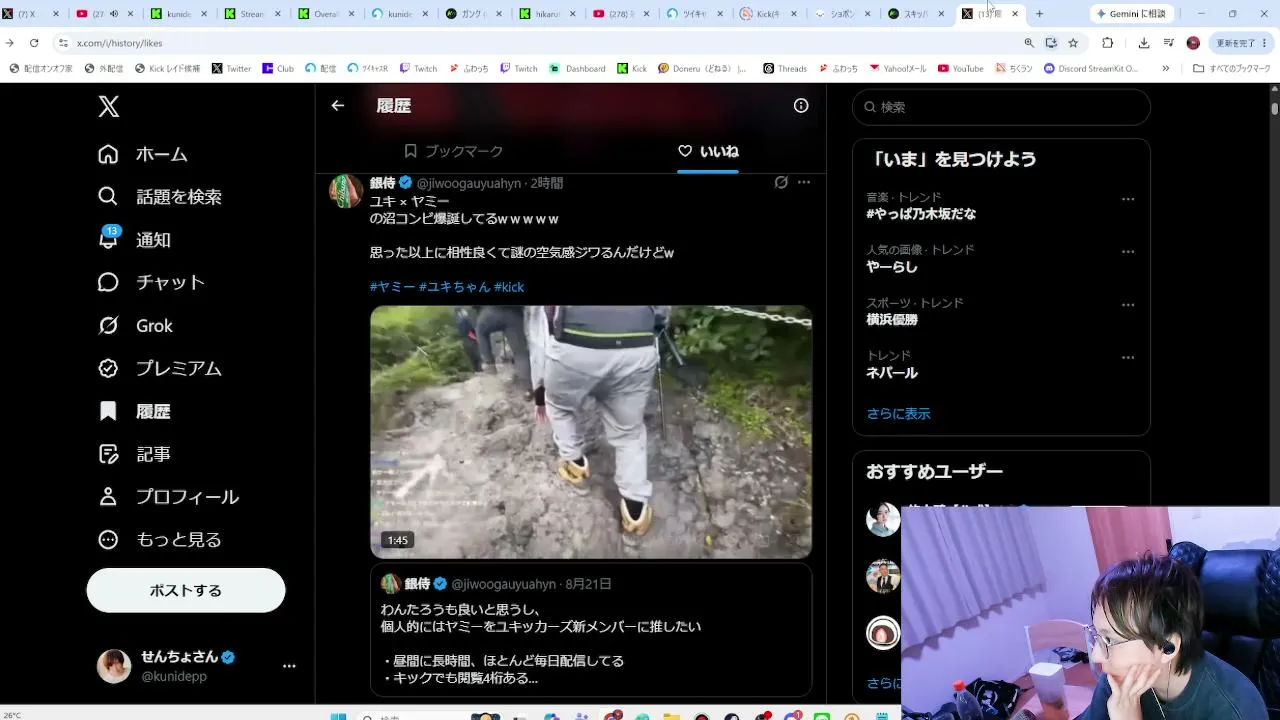Viewport: 1280px width, 720px height.
Task: Open the YouTube bookmark
Action: click(x=961, y=69)
